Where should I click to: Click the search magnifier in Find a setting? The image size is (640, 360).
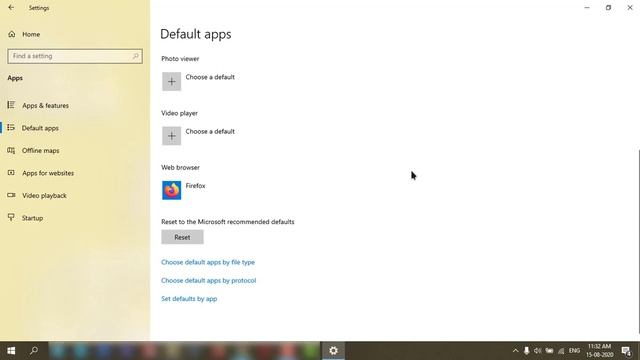tap(136, 56)
